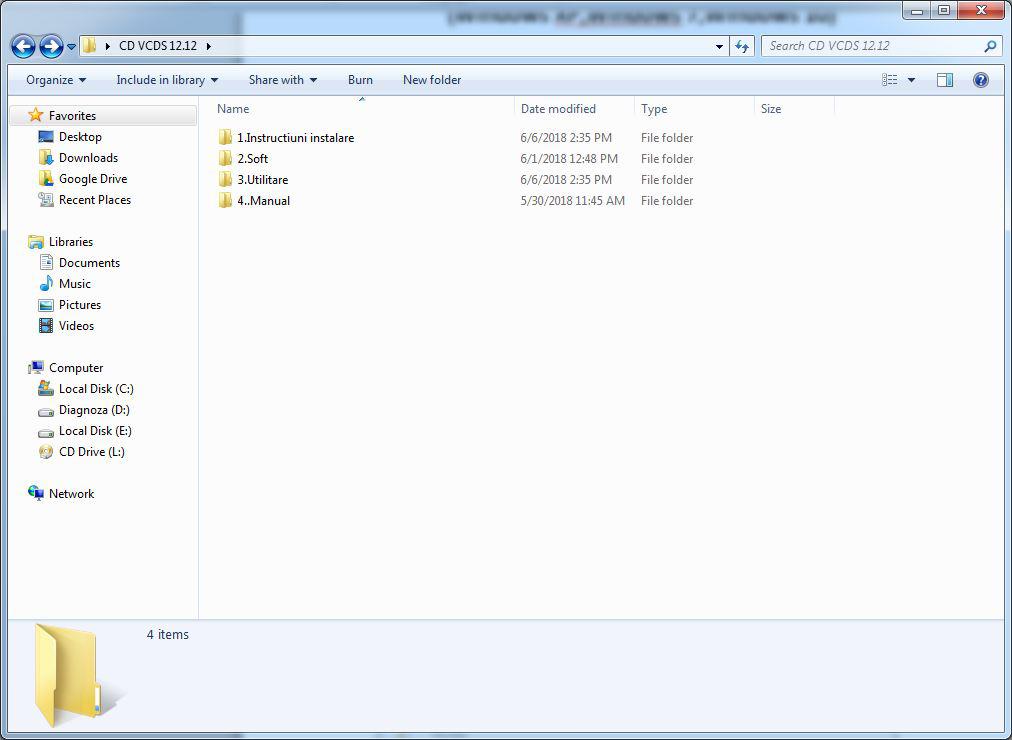Click the Local Disk (C:) drive icon
This screenshot has height=740, width=1012.
pyautogui.click(x=46, y=388)
